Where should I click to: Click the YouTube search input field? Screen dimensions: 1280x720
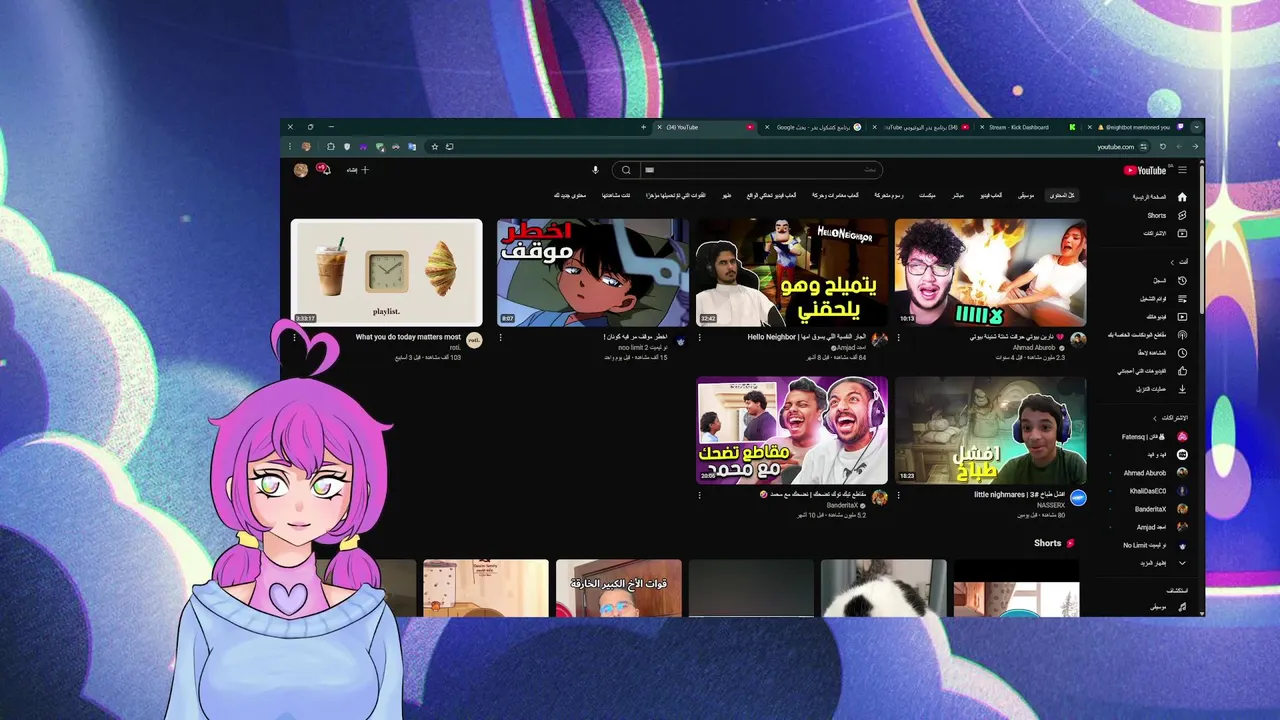[x=762, y=170]
